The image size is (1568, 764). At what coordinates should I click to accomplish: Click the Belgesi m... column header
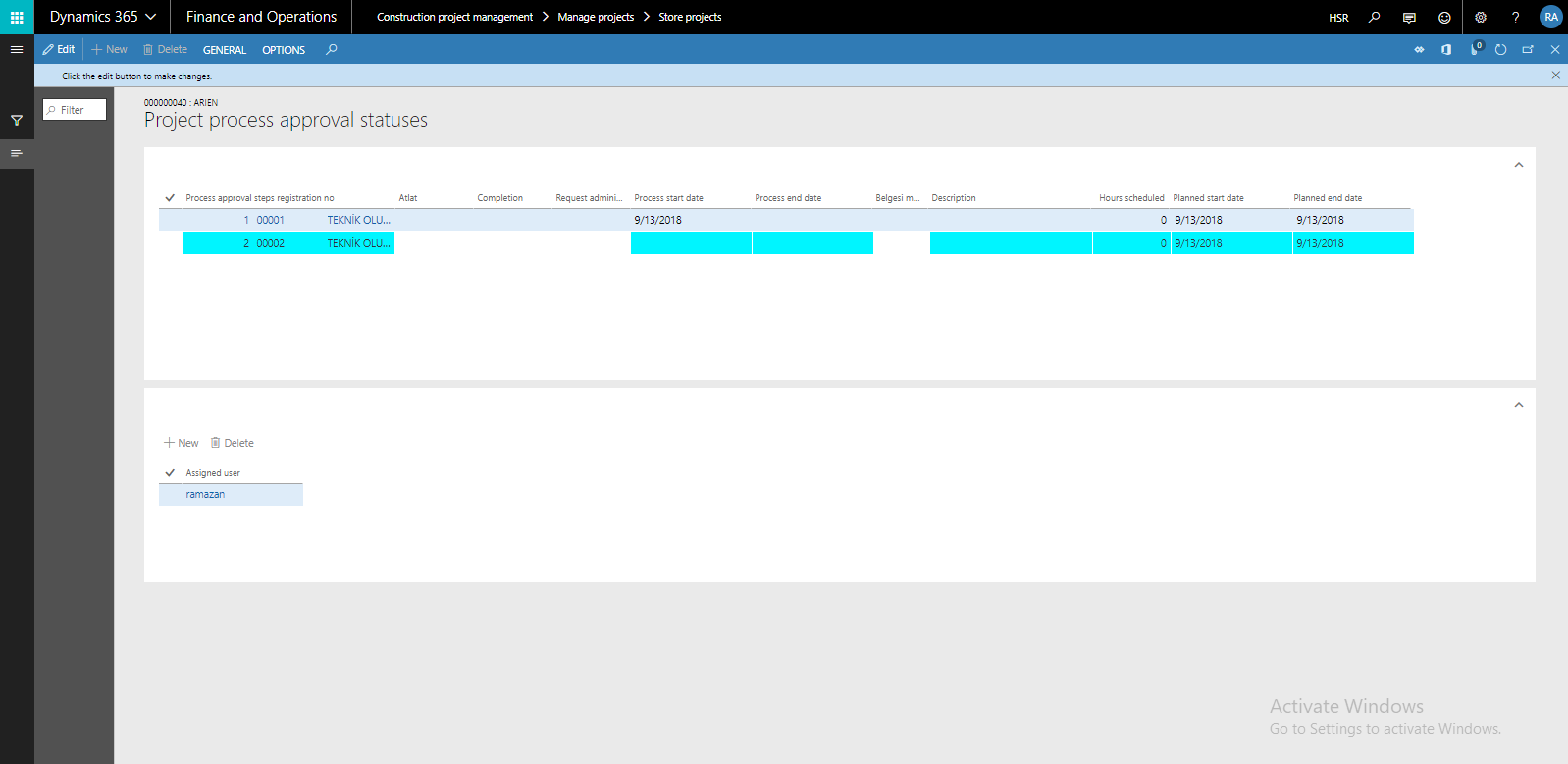[x=898, y=198]
